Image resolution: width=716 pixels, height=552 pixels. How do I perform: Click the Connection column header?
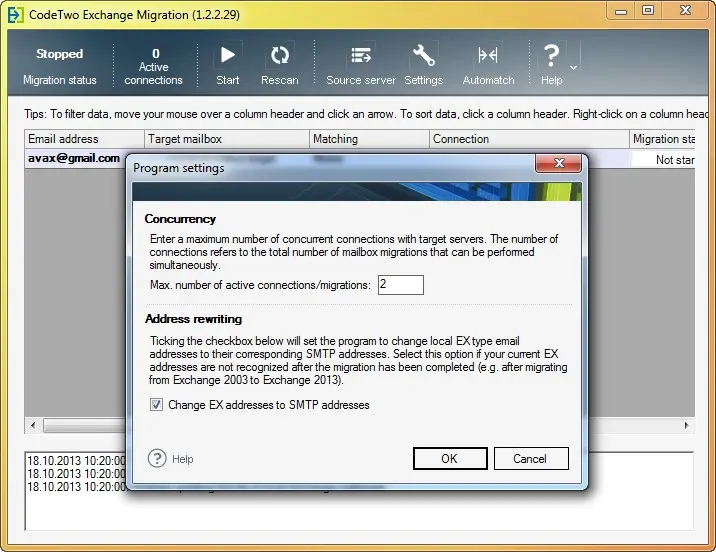529,139
